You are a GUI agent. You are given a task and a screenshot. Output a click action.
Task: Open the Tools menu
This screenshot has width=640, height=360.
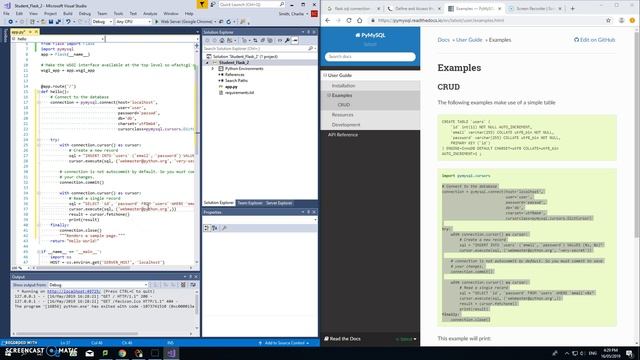(x=118, y=14)
